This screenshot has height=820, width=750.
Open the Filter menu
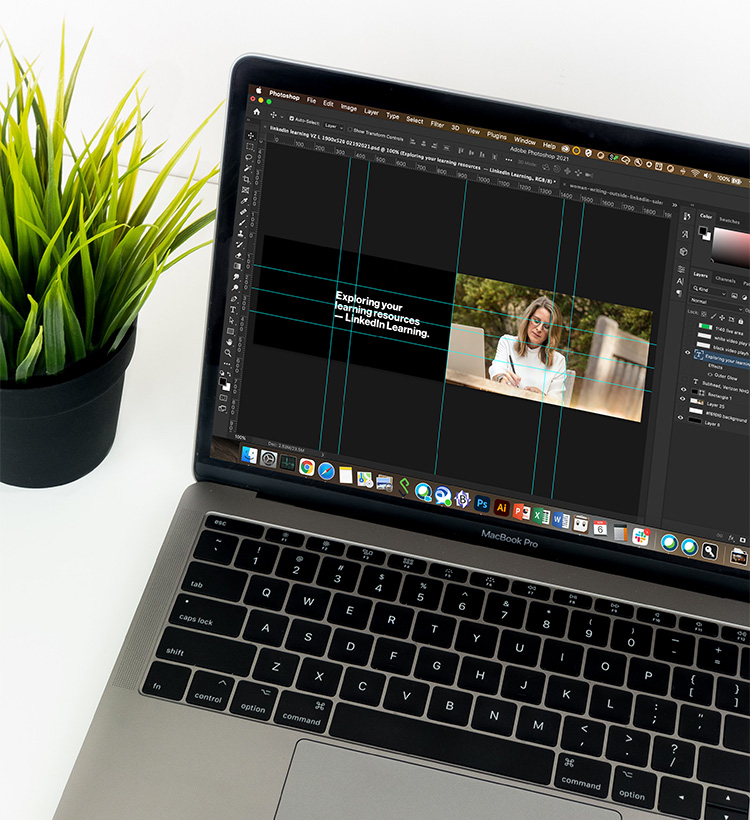click(437, 124)
